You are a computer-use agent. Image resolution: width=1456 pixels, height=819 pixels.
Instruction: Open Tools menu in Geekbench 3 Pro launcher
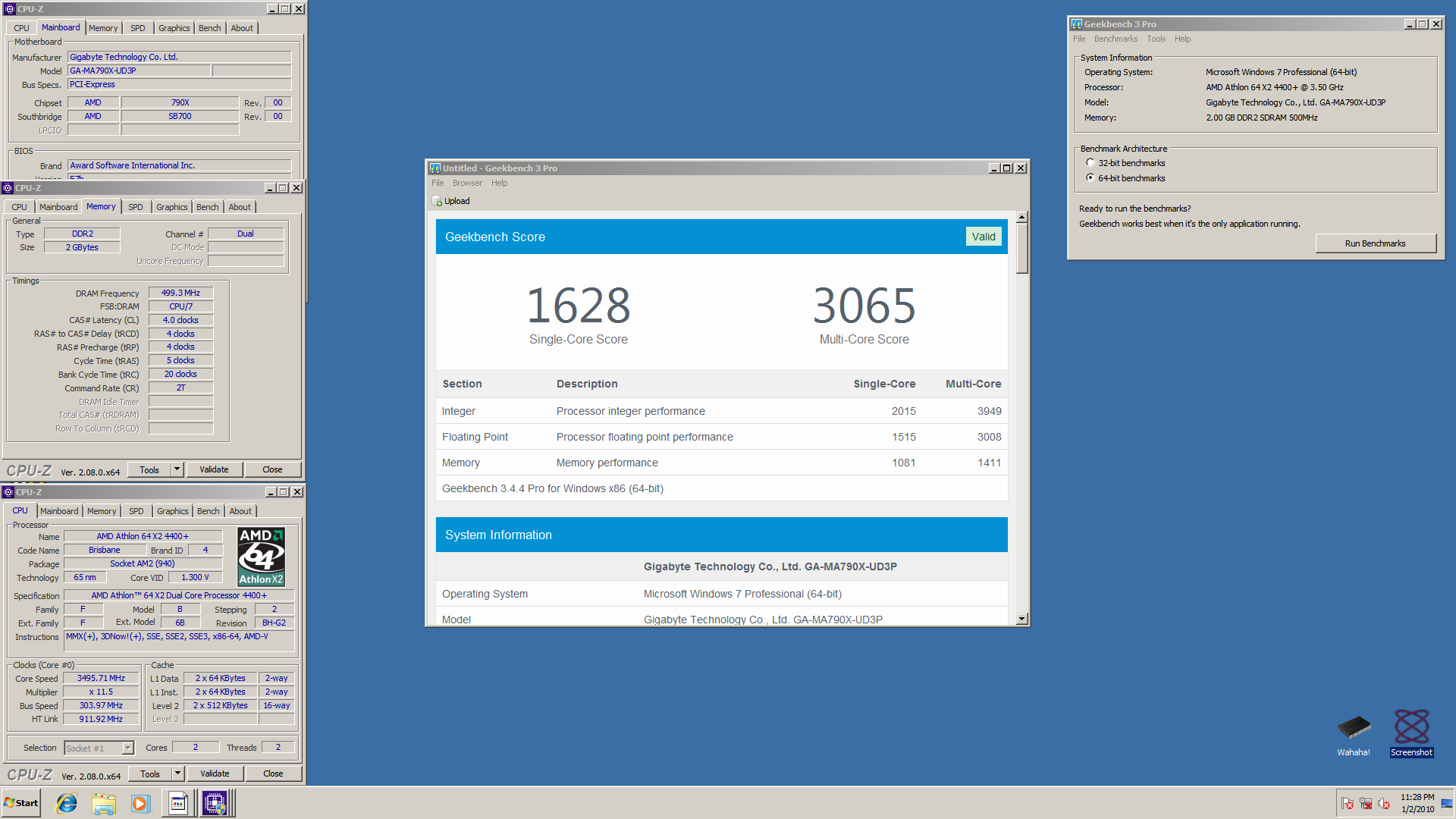click(x=1156, y=39)
